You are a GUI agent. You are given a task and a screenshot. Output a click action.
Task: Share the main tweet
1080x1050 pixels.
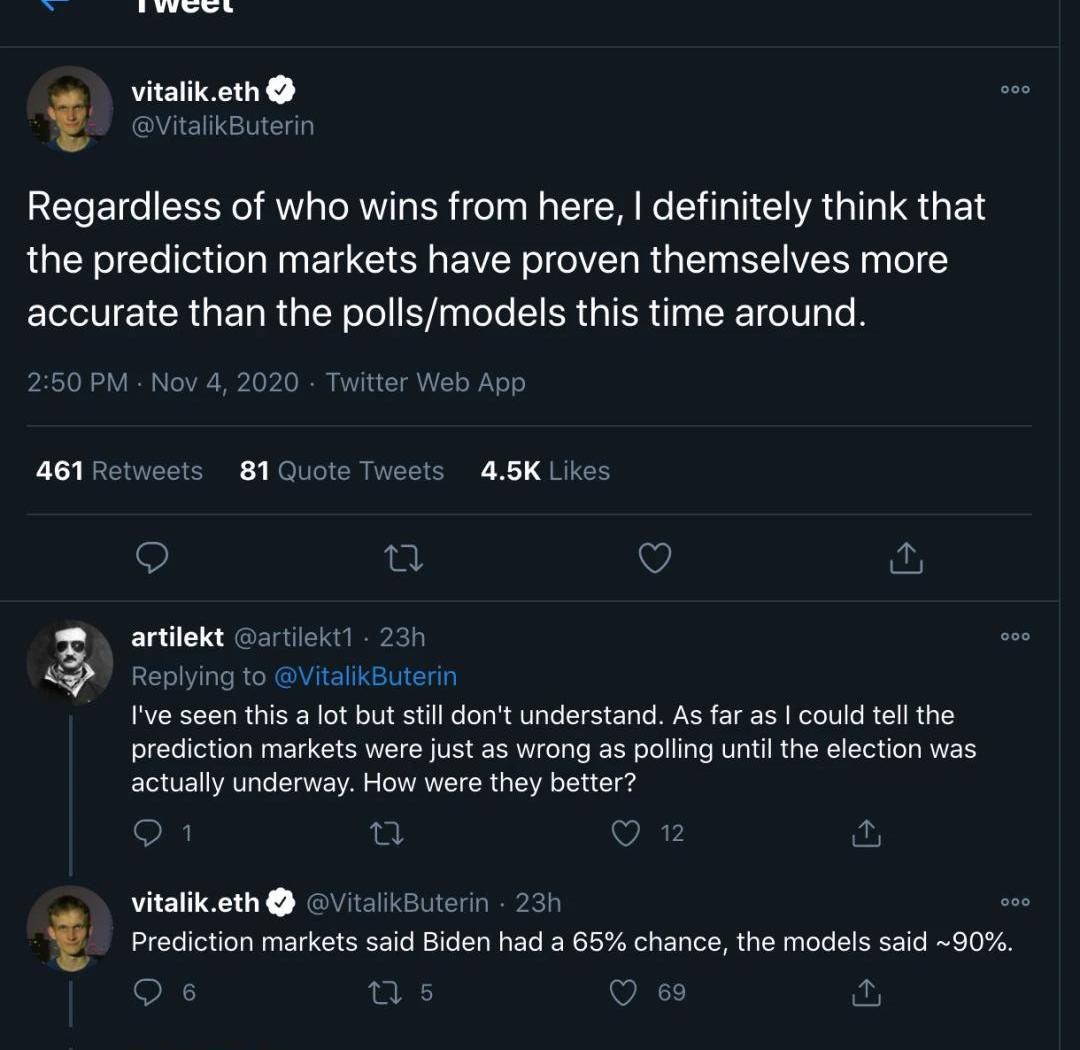tap(906, 558)
